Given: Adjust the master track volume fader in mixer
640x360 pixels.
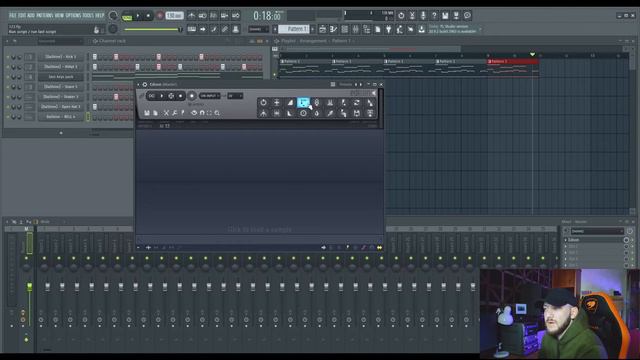Looking at the screenshot, I should [x=29, y=287].
